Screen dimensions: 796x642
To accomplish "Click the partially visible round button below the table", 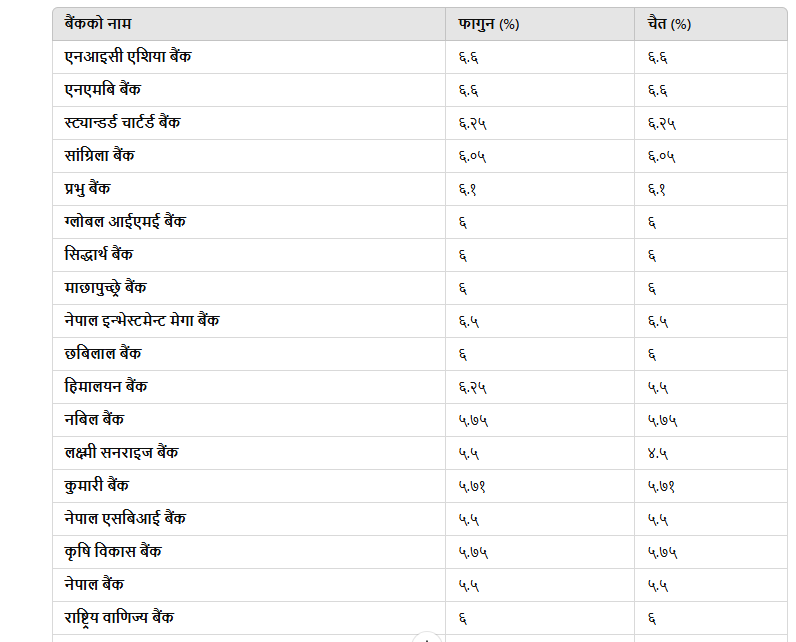I will click(427, 638).
